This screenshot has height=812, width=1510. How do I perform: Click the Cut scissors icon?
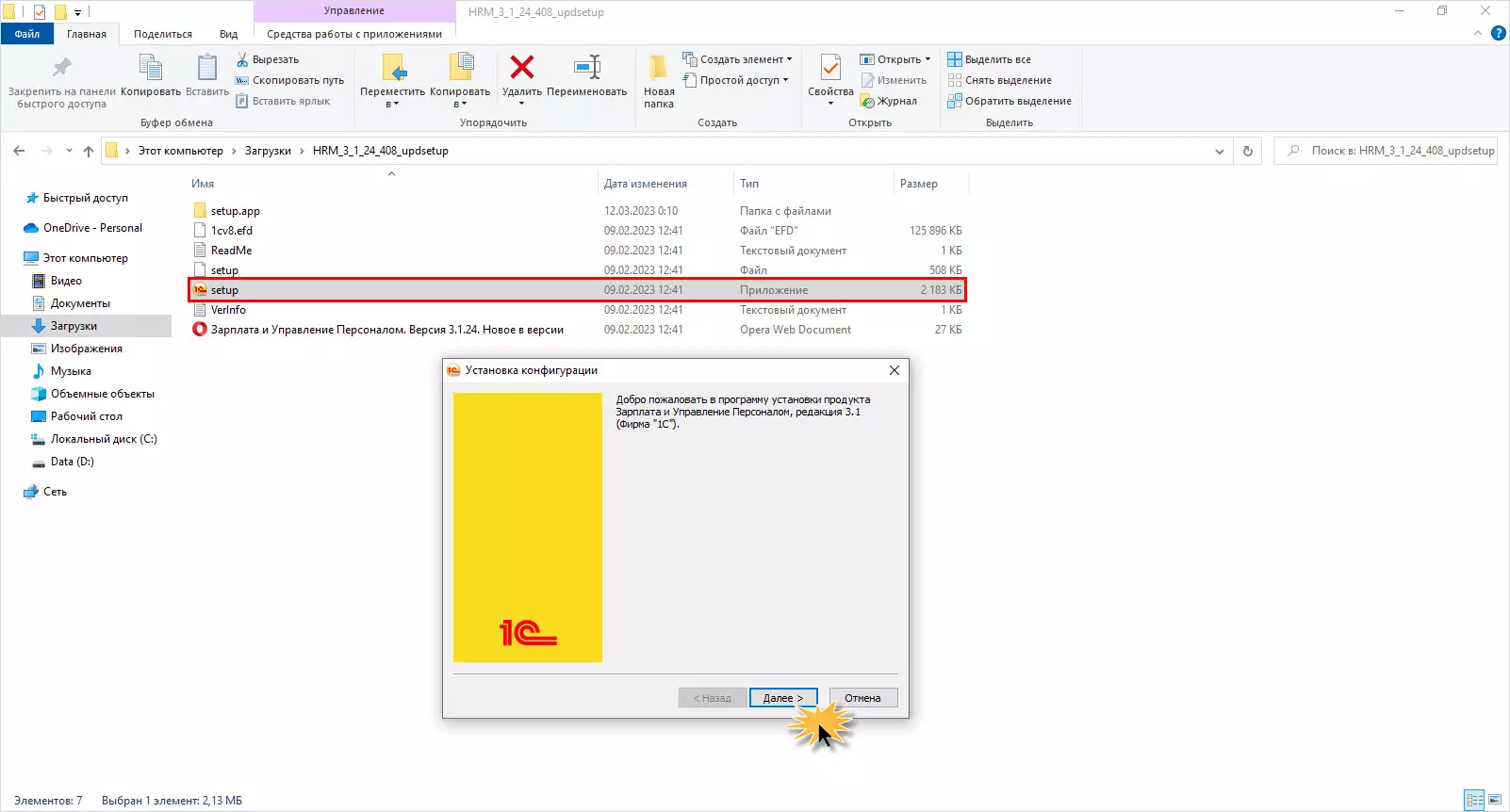coord(242,59)
